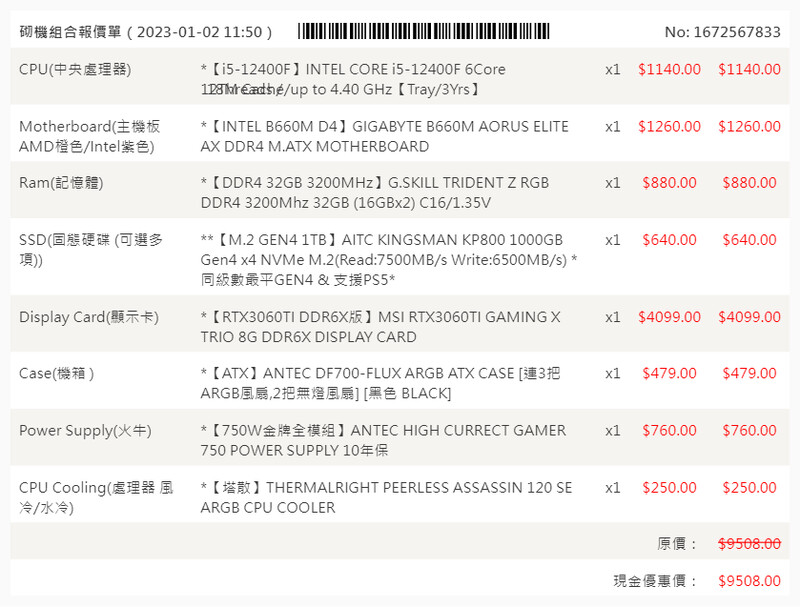Select the CPU(中央處理器) category label
800x607 pixels.
pos(75,70)
